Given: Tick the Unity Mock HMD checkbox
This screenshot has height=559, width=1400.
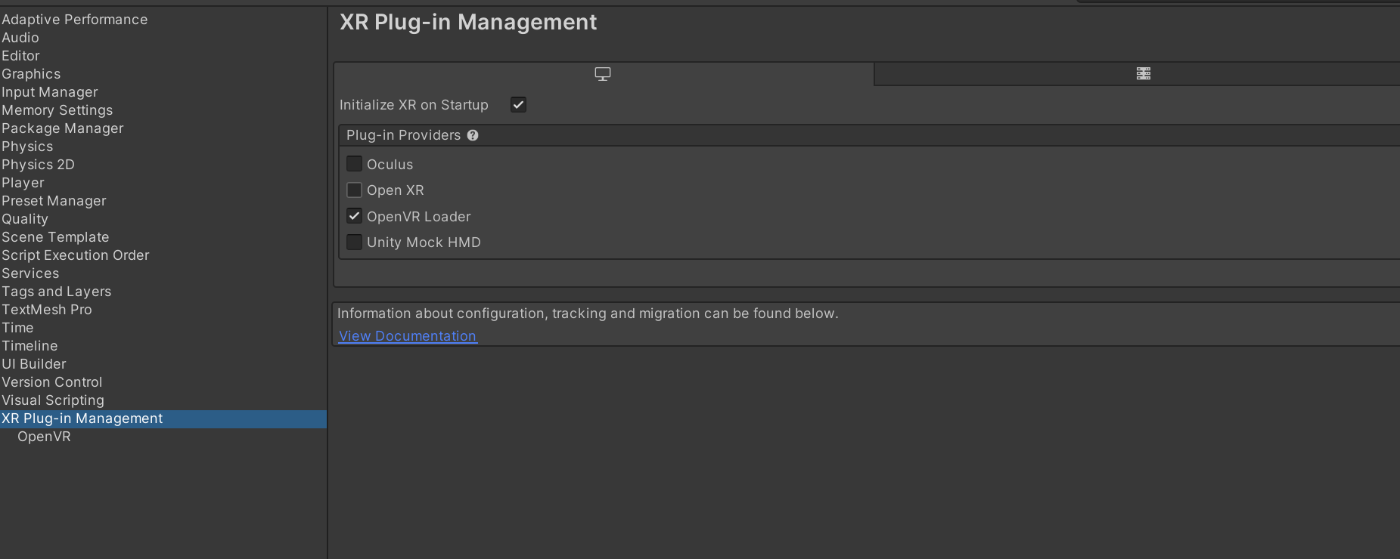Looking at the screenshot, I should [354, 242].
